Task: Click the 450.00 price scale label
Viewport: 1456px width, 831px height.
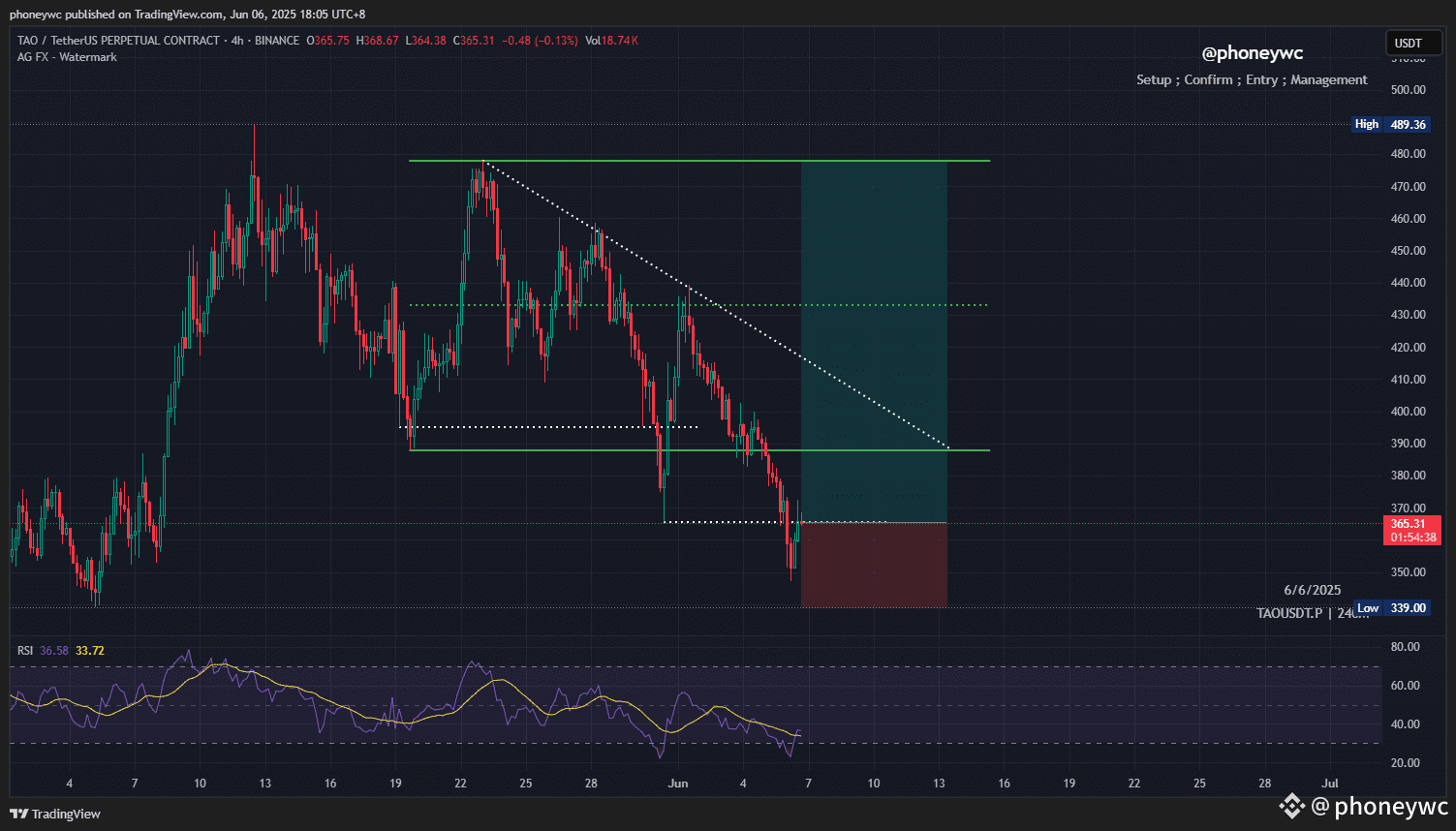Action: tap(1409, 251)
